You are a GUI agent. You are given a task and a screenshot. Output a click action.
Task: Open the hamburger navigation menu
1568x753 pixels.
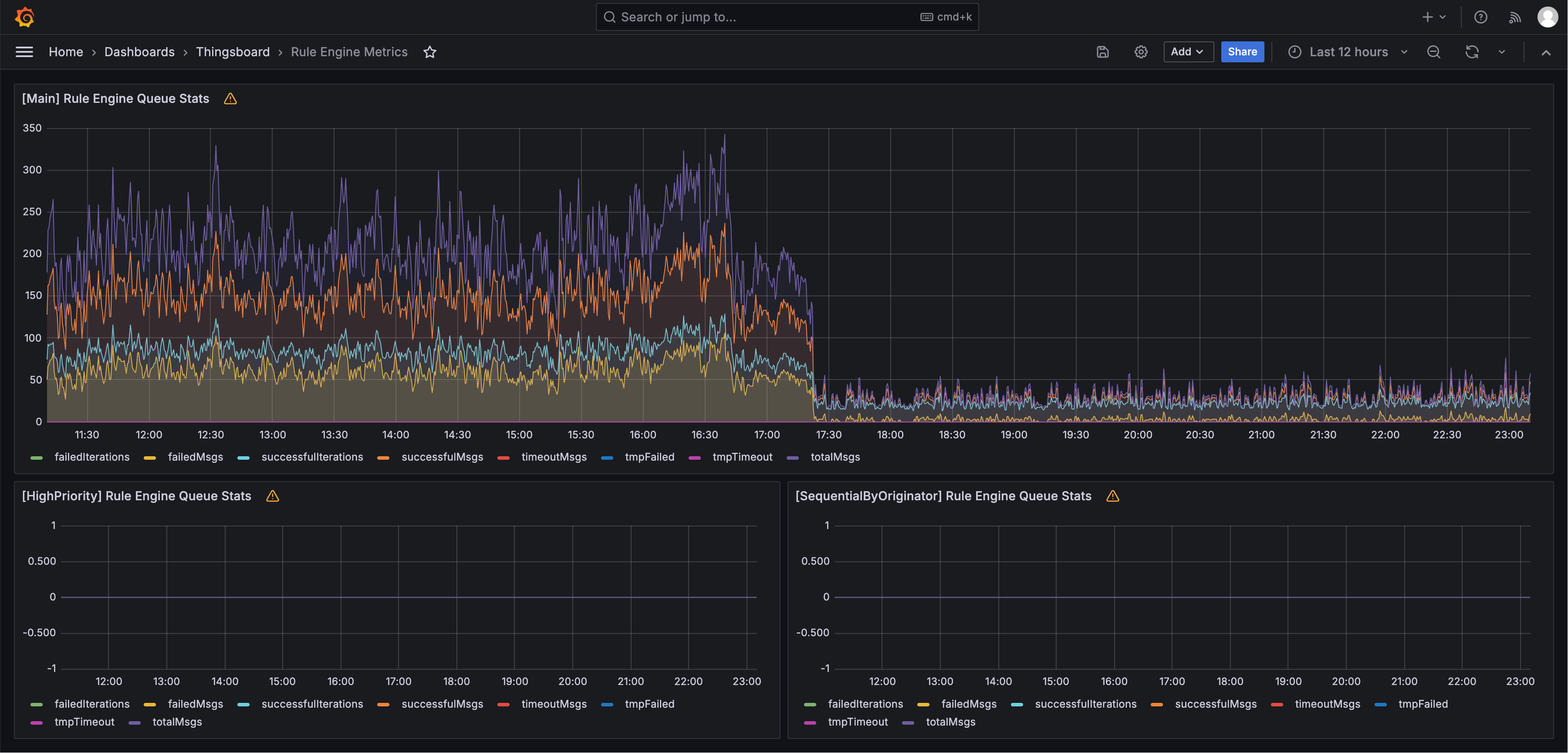pos(24,52)
